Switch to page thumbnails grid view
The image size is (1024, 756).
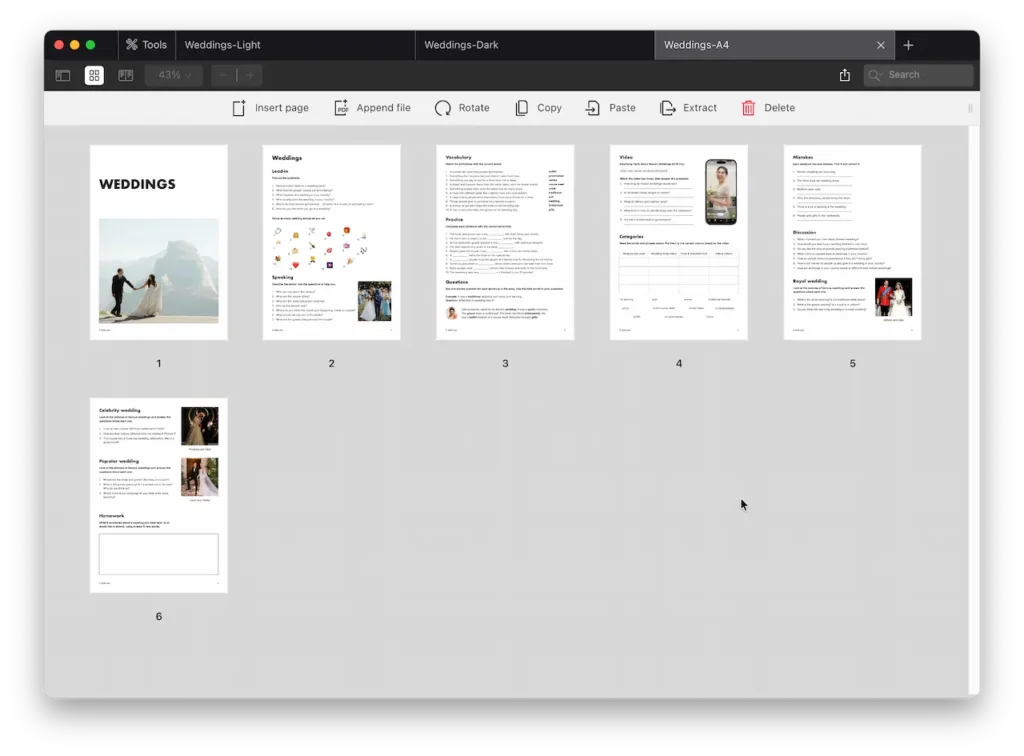click(x=94, y=75)
